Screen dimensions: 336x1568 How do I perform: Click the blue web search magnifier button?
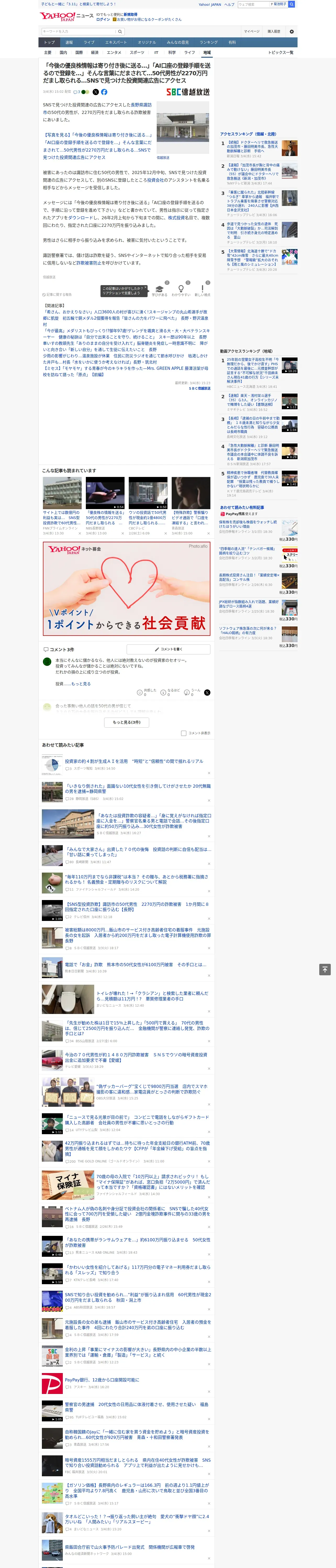(292, 4)
